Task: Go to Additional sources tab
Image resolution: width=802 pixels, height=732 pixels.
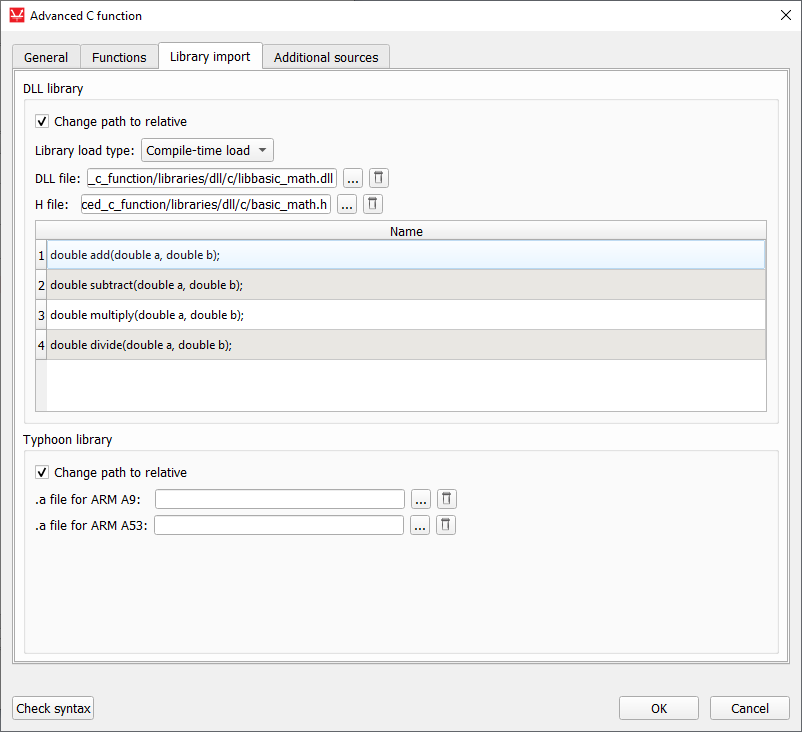Action: pyautogui.click(x=326, y=57)
